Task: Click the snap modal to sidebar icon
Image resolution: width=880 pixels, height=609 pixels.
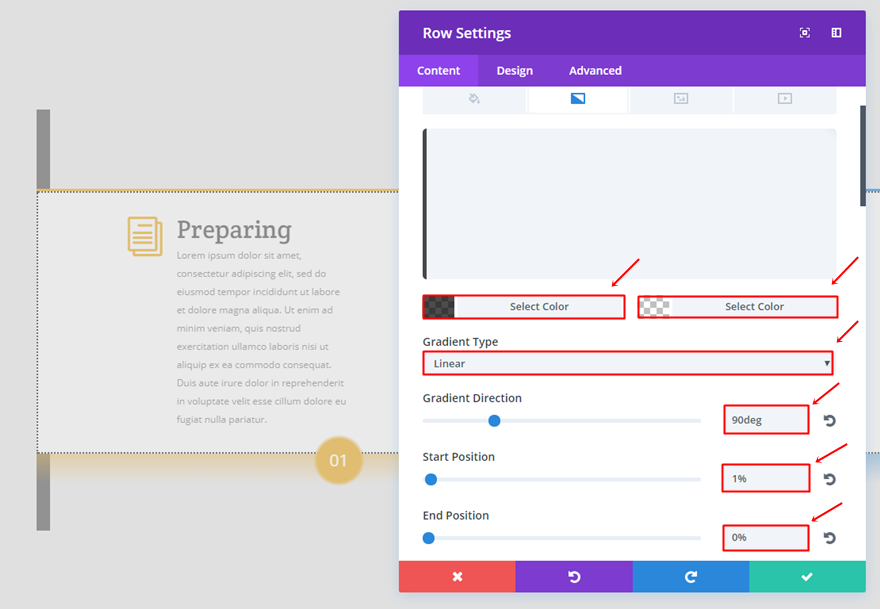Action: (x=836, y=33)
